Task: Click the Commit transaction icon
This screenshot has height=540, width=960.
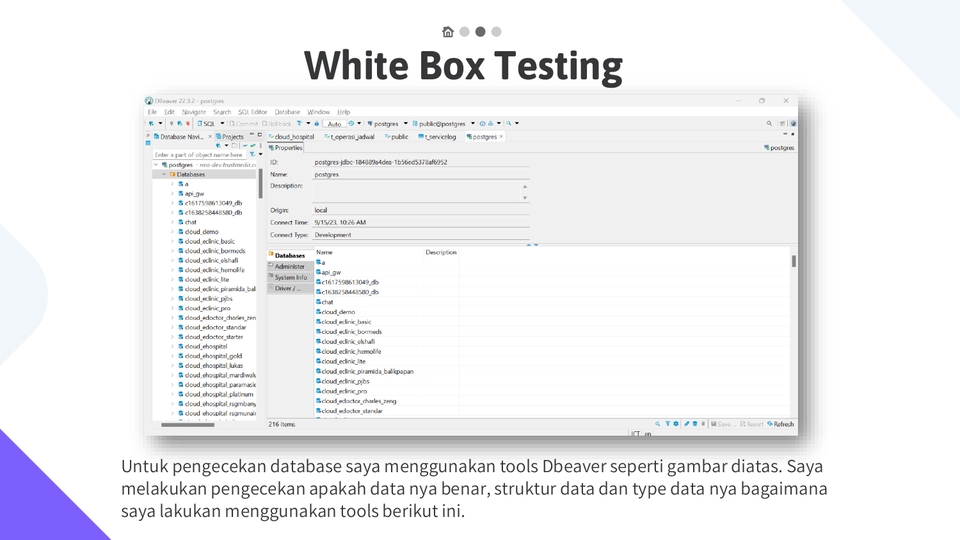Action: click(x=242, y=123)
